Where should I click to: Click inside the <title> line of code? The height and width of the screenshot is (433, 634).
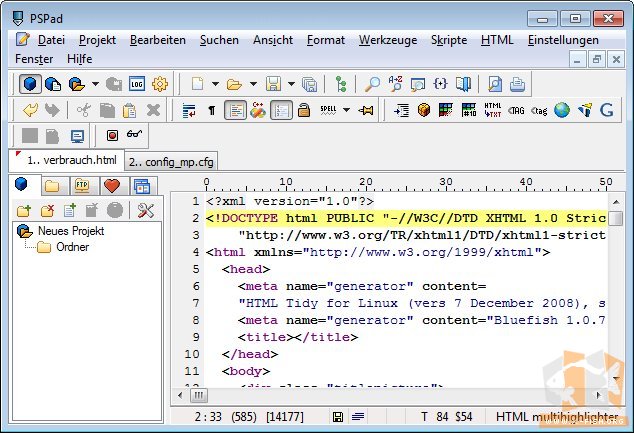click(x=298, y=337)
